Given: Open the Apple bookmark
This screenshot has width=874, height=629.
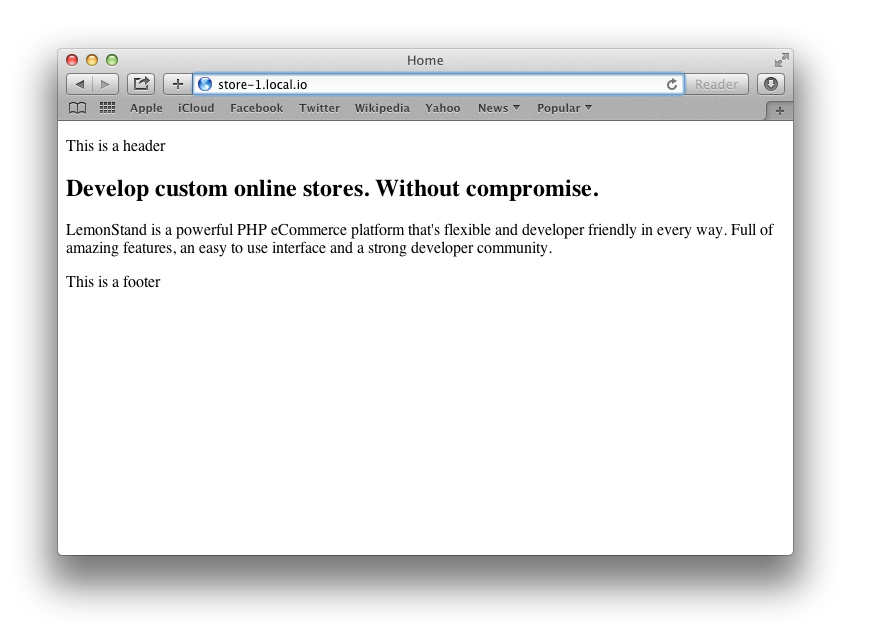Looking at the screenshot, I should point(146,108).
